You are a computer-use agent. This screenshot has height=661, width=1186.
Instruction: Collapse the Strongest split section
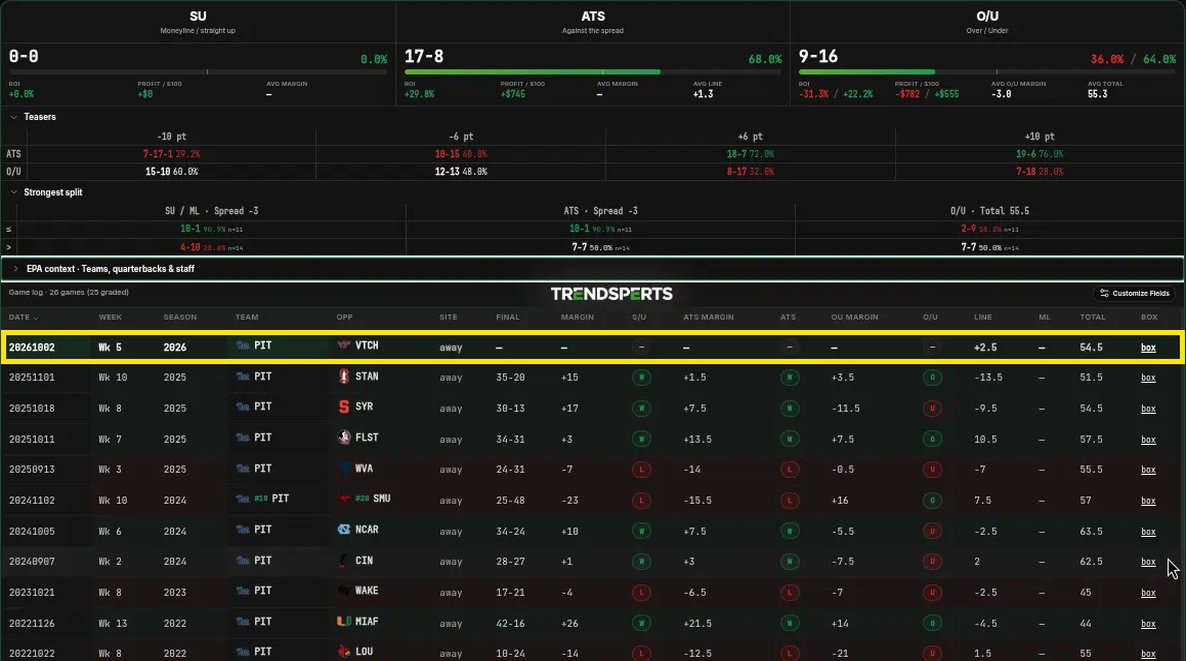pyautogui.click(x=14, y=192)
